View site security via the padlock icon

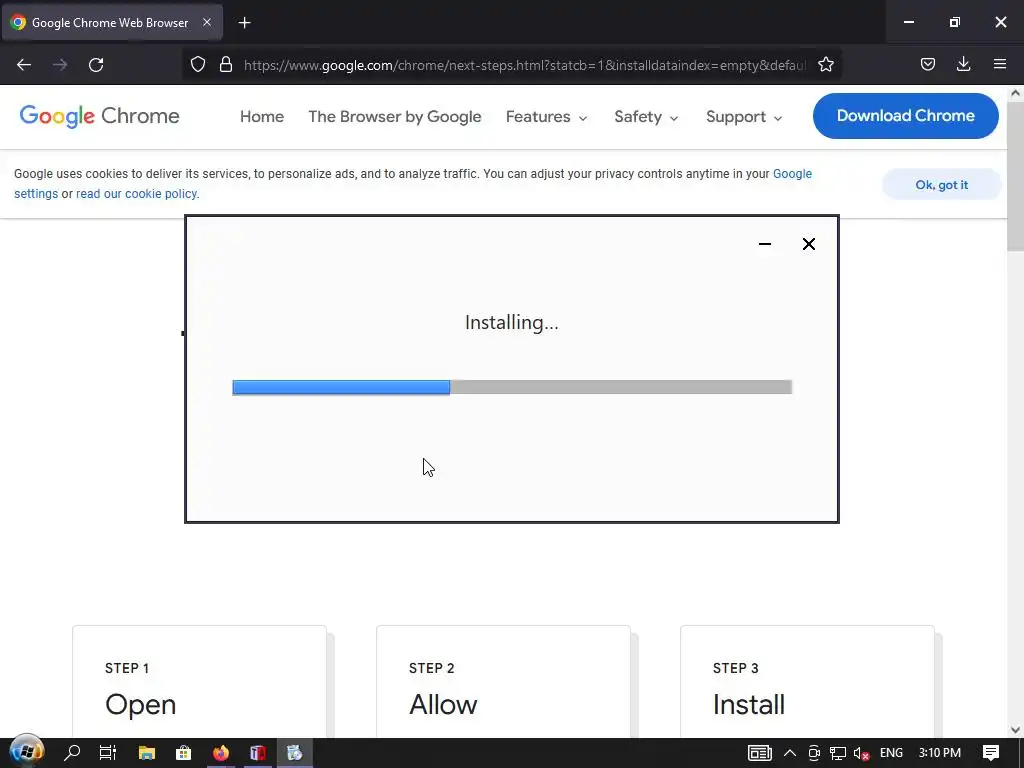[226, 65]
